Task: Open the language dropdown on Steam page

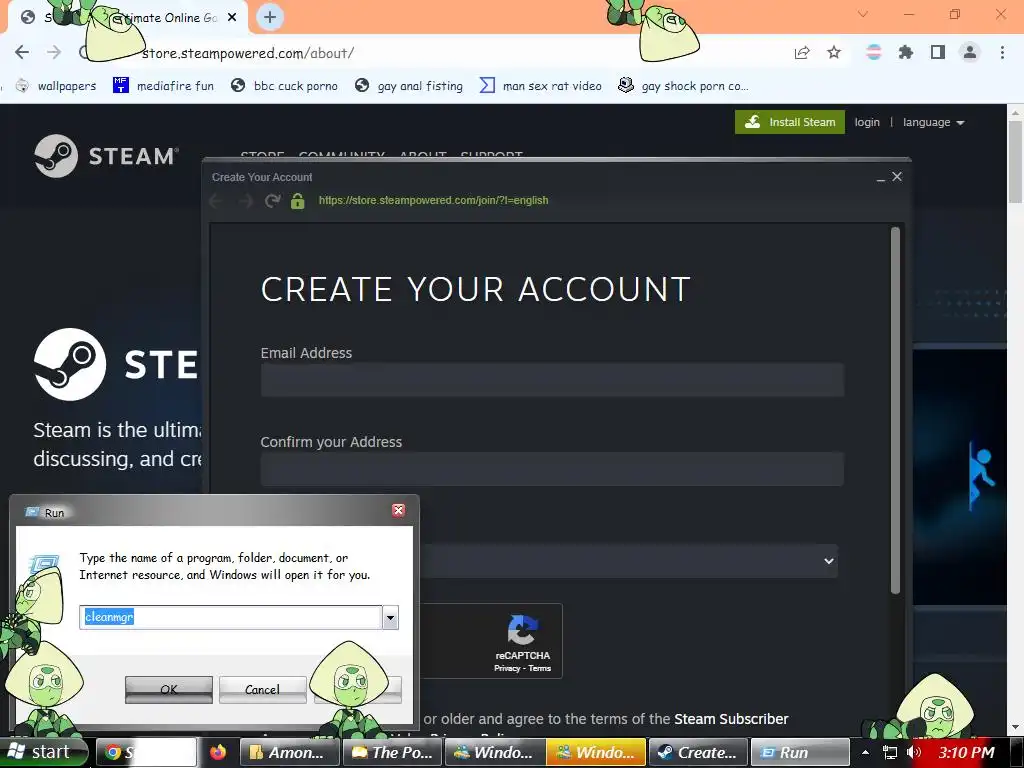Action: coord(933,122)
